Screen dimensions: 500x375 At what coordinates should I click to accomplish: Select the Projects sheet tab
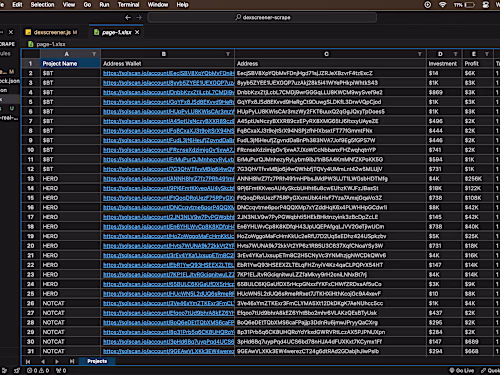(97, 361)
